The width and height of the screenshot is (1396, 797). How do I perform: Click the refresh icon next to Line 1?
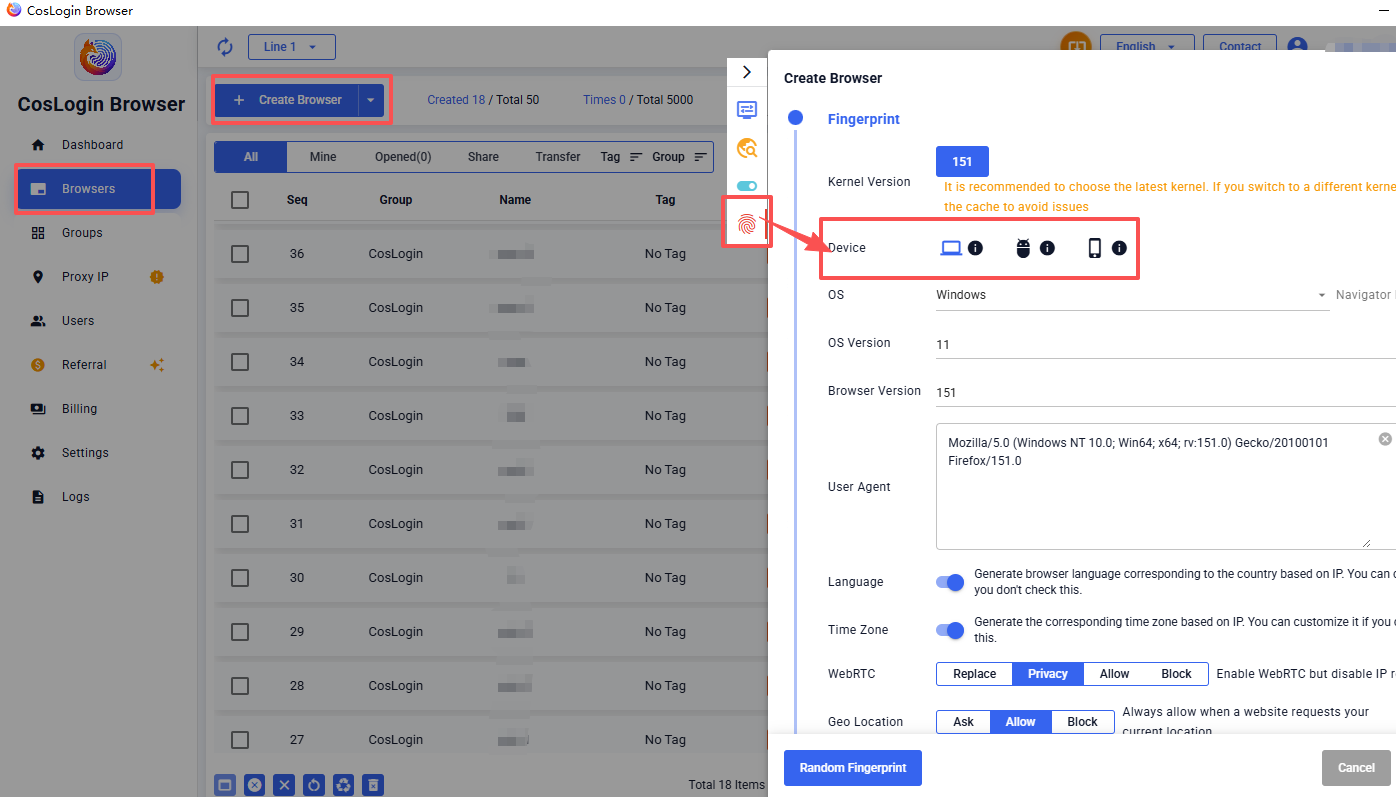click(225, 47)
